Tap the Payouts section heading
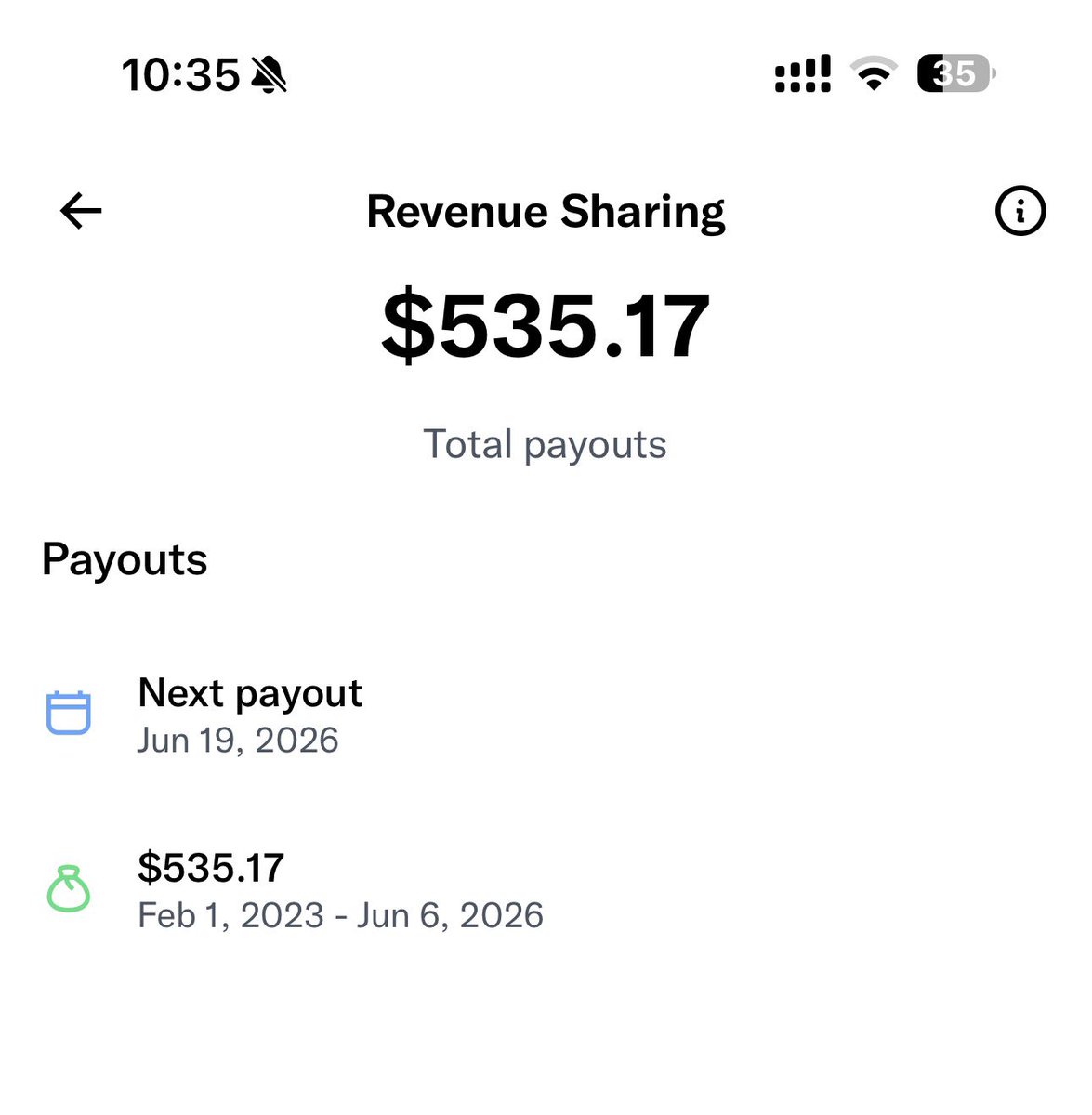The image size is (1092, 1115). tap(125, 560)
